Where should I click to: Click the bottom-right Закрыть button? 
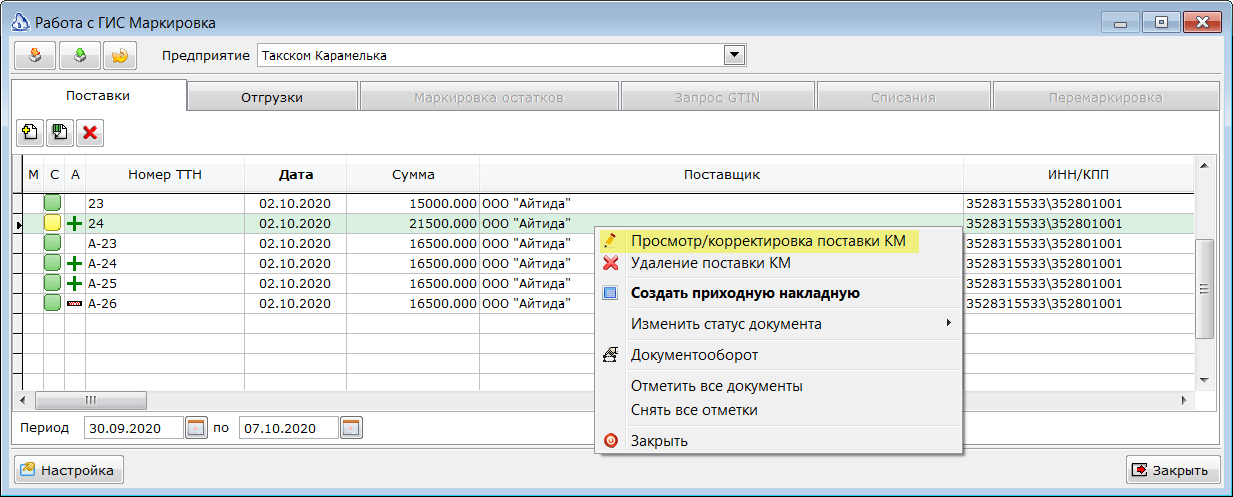[x=1173, y=470]
